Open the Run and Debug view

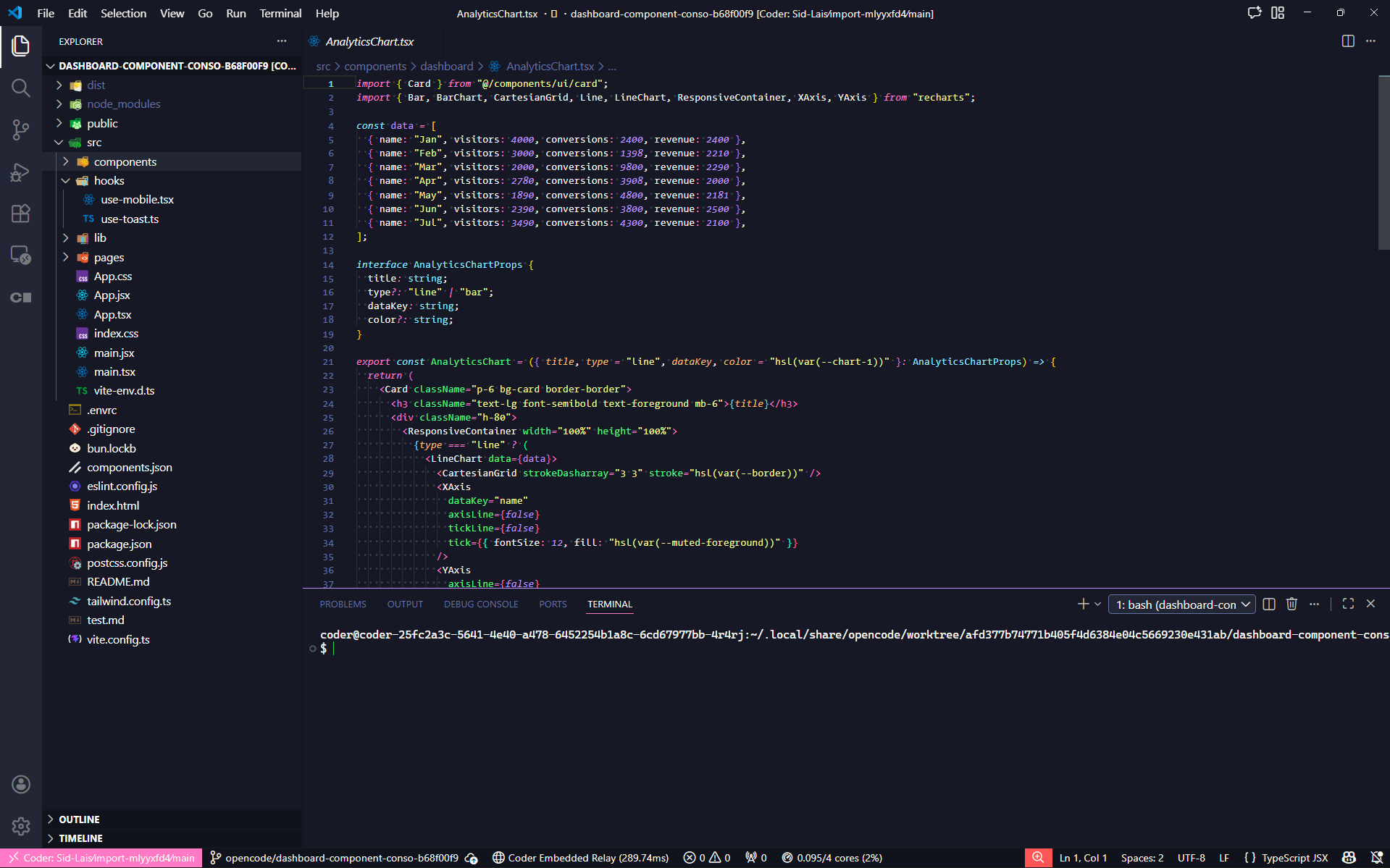click(20, 172)
